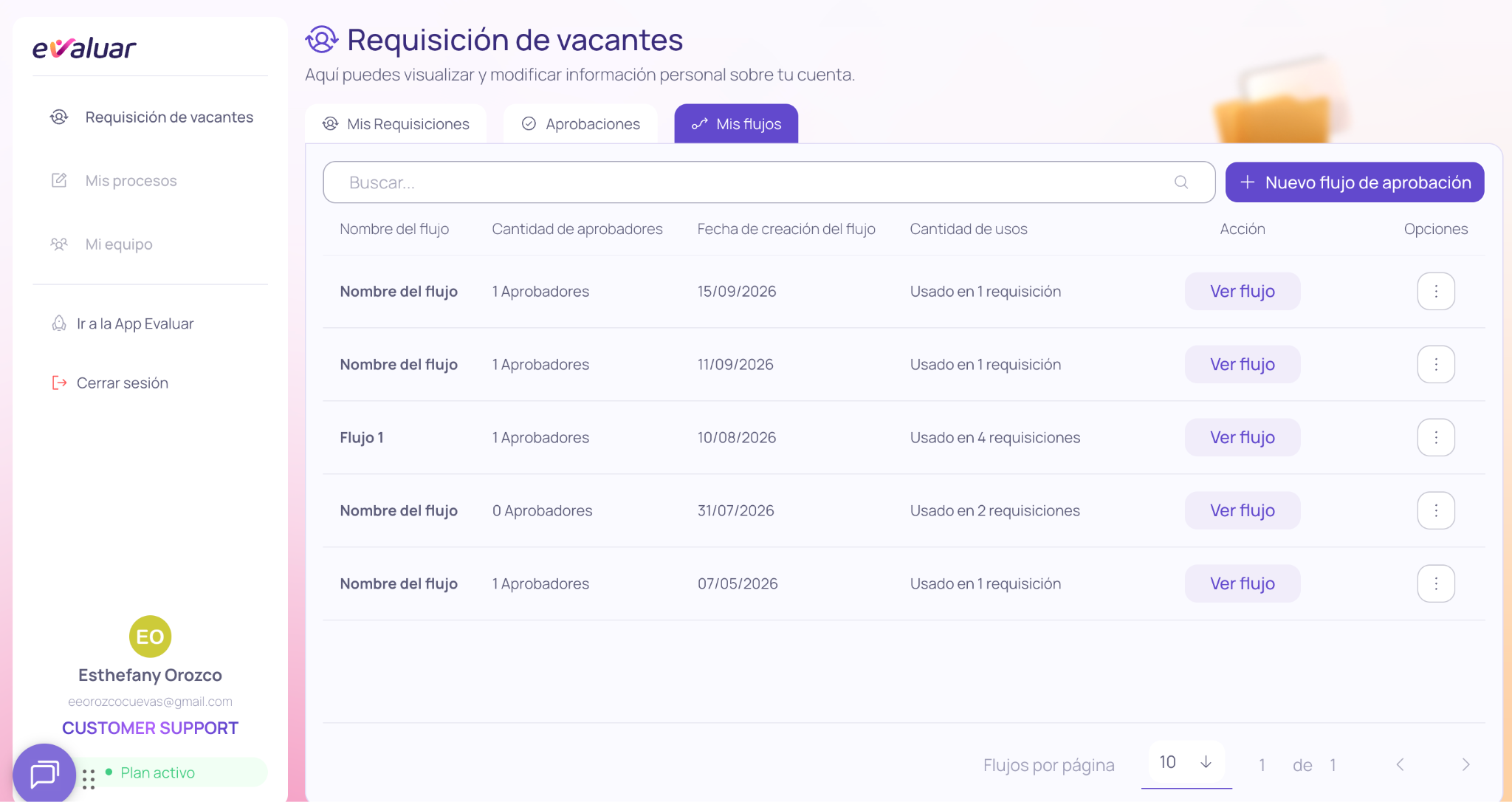Click Nuevo flujo de aprobación button
This screenshot has height=802, width=1512.
[1355, 182]
